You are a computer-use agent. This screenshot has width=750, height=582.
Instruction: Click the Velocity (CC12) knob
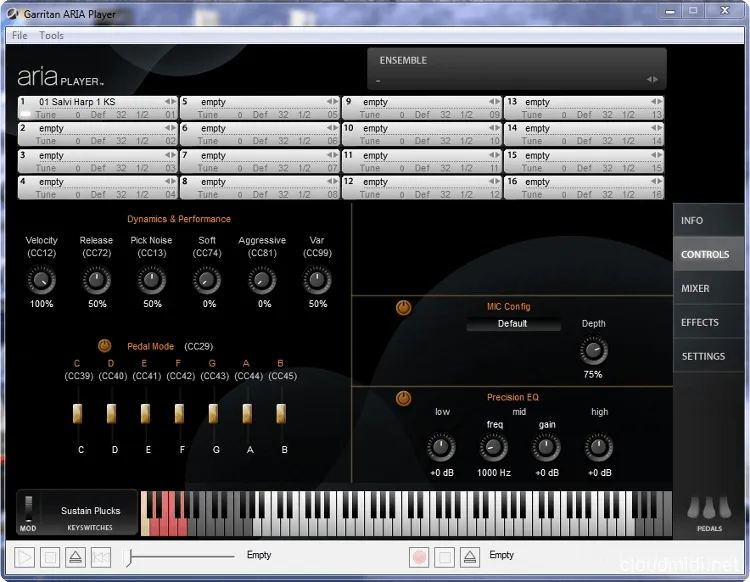[41, 280]
